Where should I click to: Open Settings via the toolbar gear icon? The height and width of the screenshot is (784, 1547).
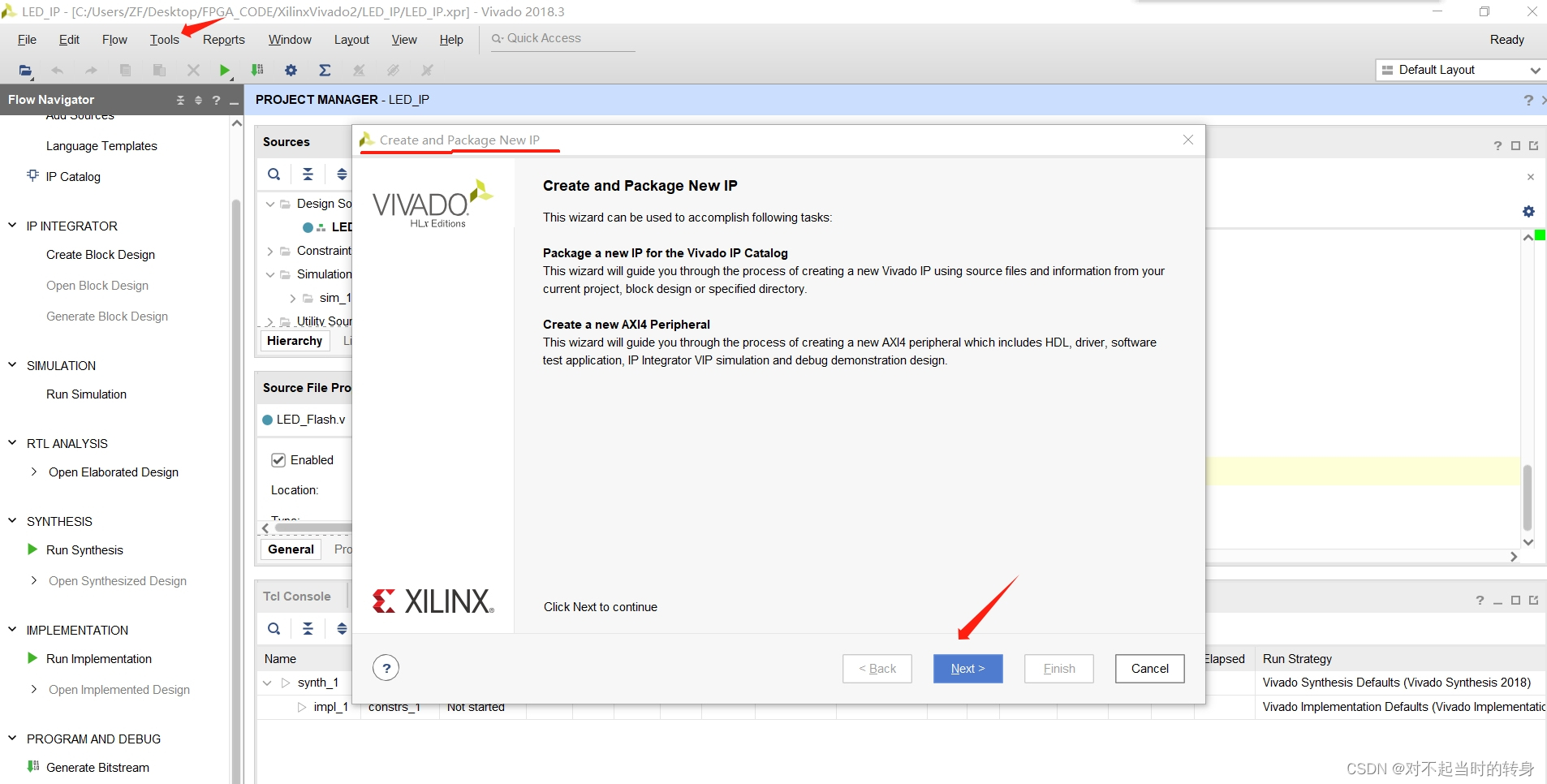(291, 71)
